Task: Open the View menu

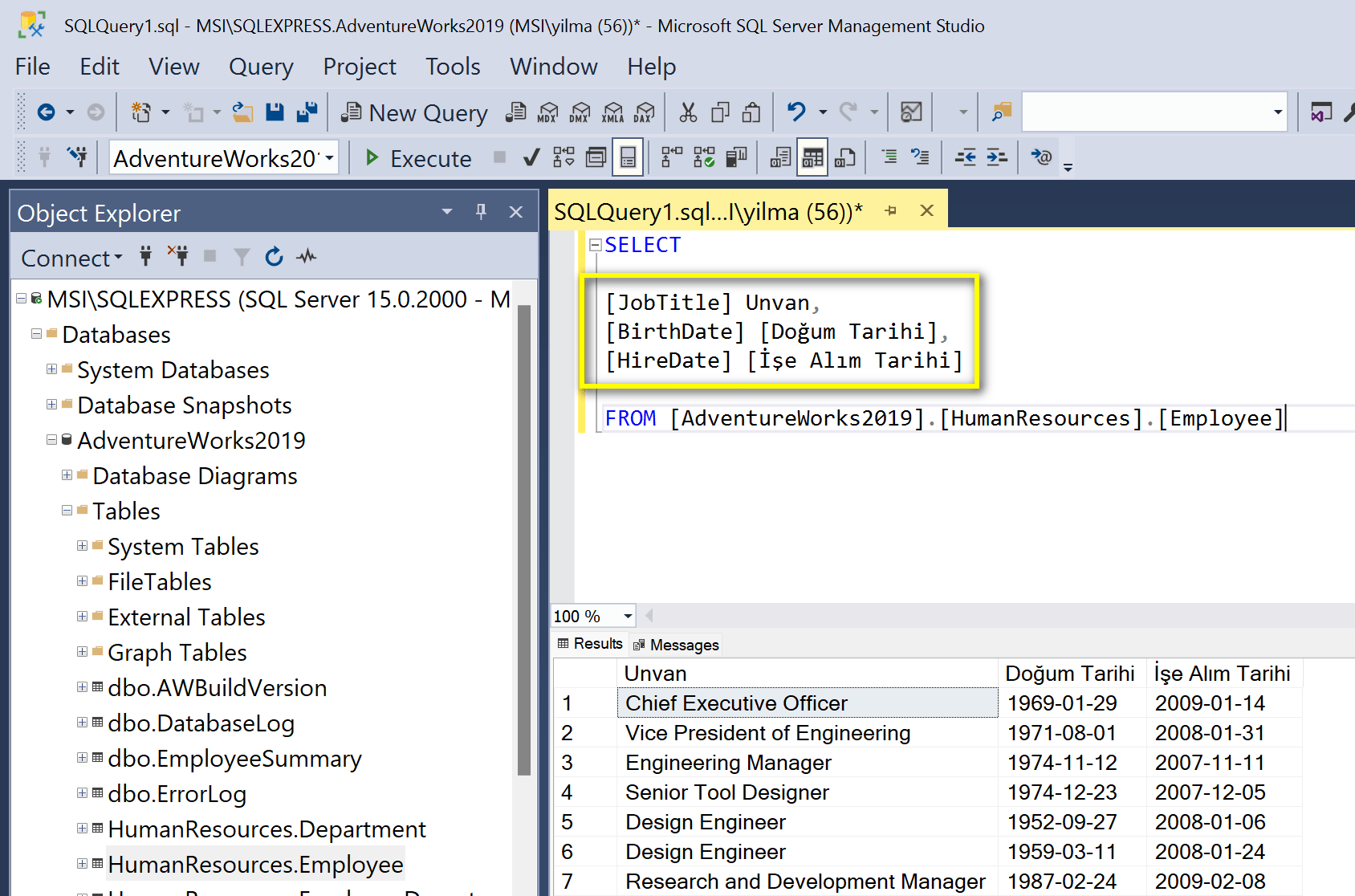Action: coord(174,67)
